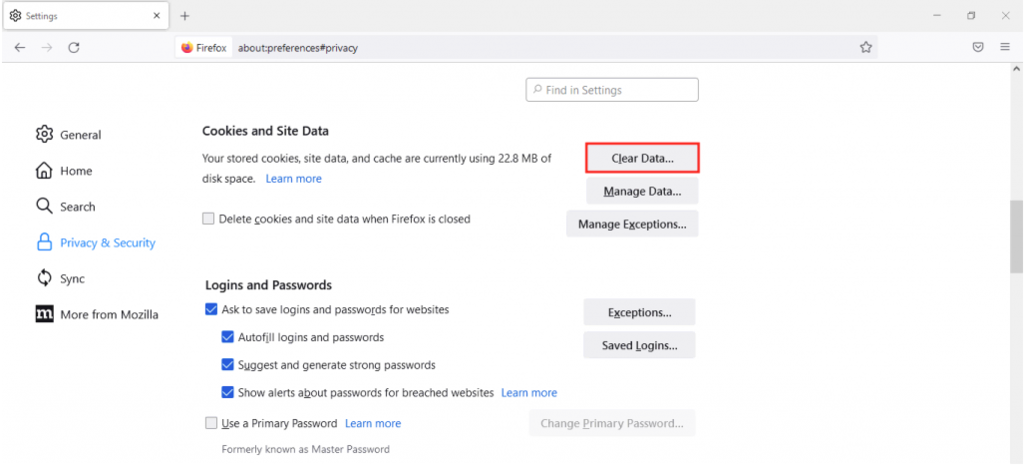Open the Firefox hamburger application menu
This screenshot has width=1024, height=466.
1005,47
